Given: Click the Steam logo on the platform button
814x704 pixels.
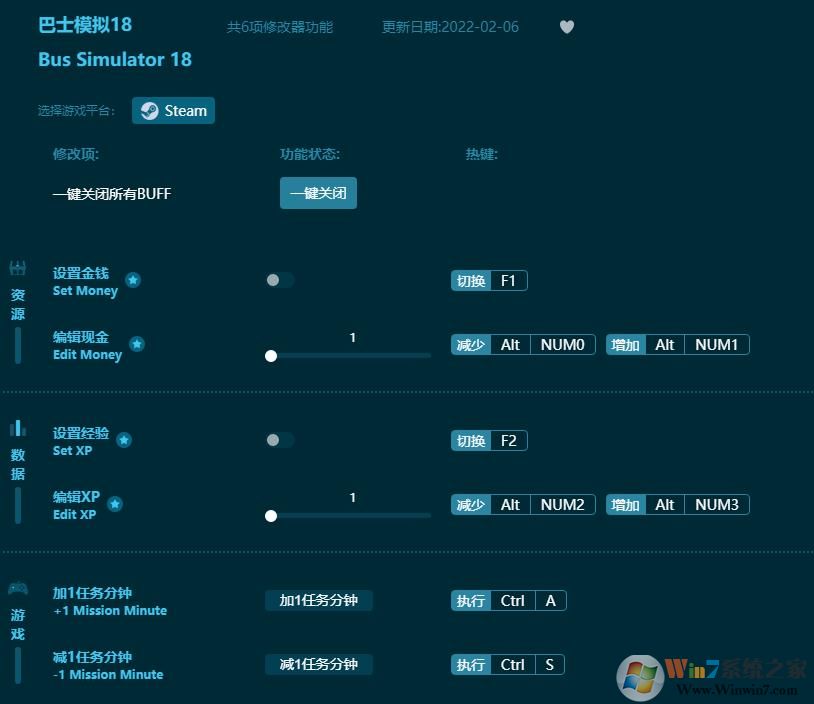Looking at the screenshot, I should [150, 111].
